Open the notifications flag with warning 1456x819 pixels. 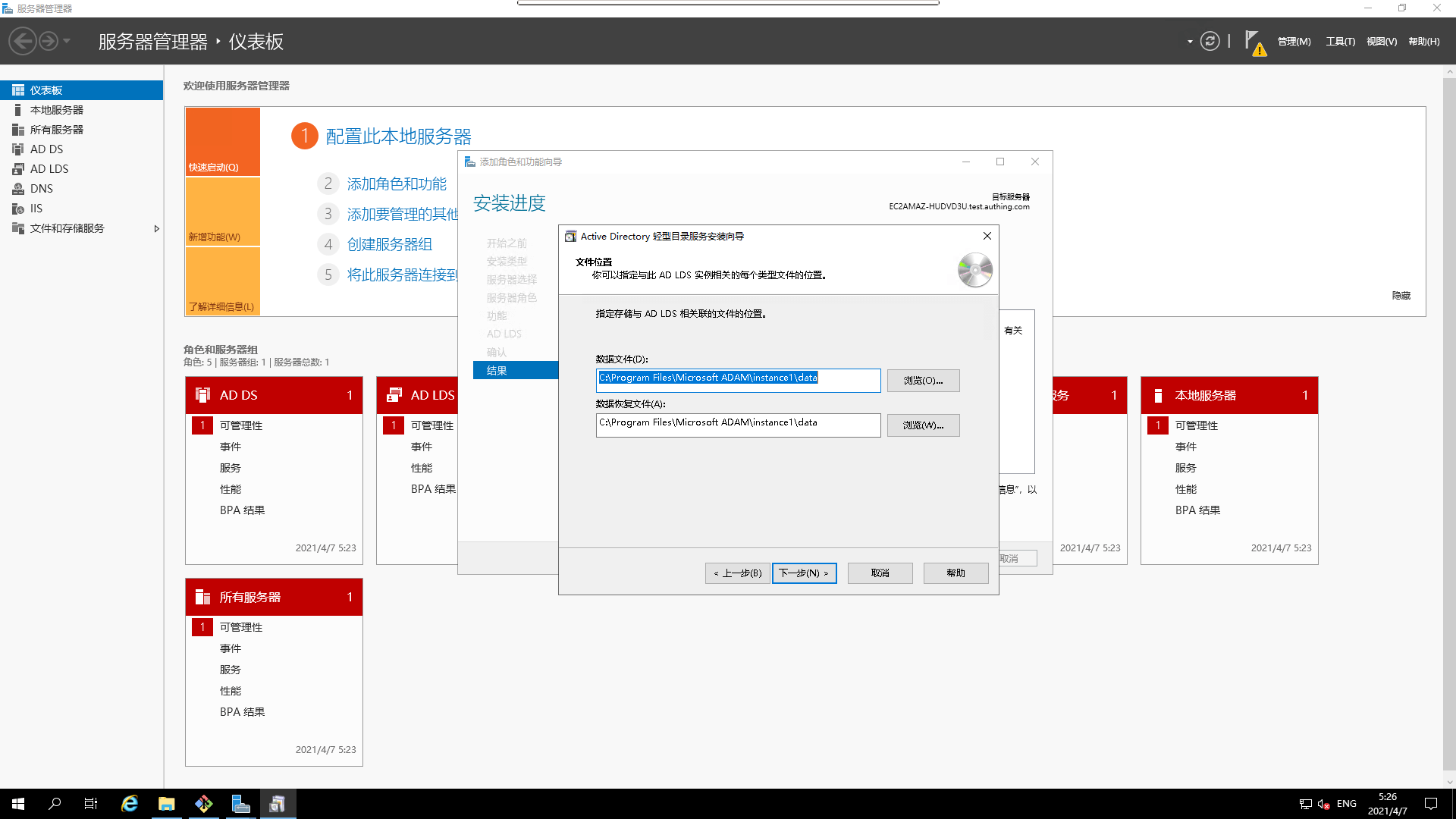(x=1254, y=42)
